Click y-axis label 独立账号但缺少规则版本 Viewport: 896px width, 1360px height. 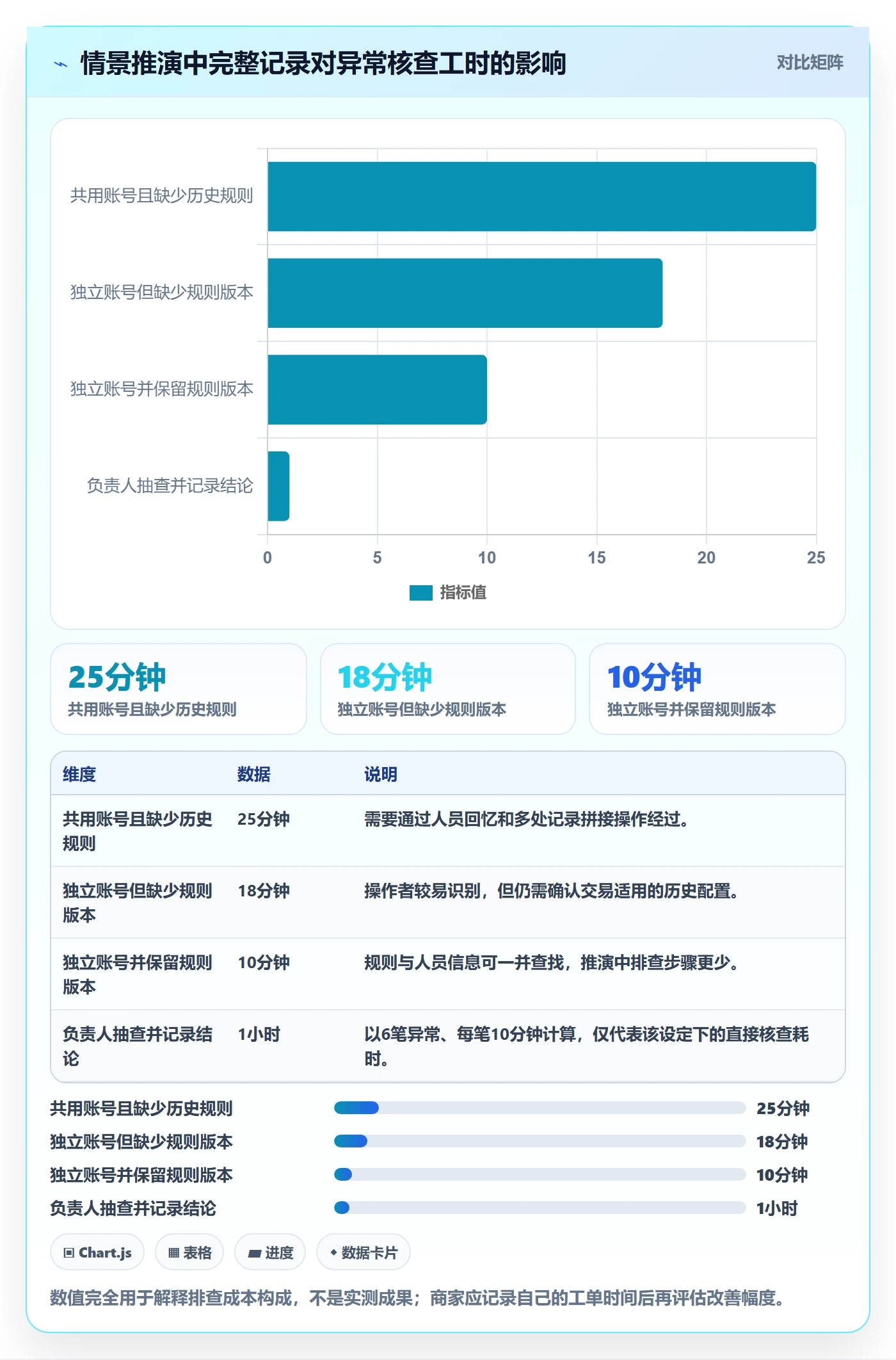click(161, 293)
